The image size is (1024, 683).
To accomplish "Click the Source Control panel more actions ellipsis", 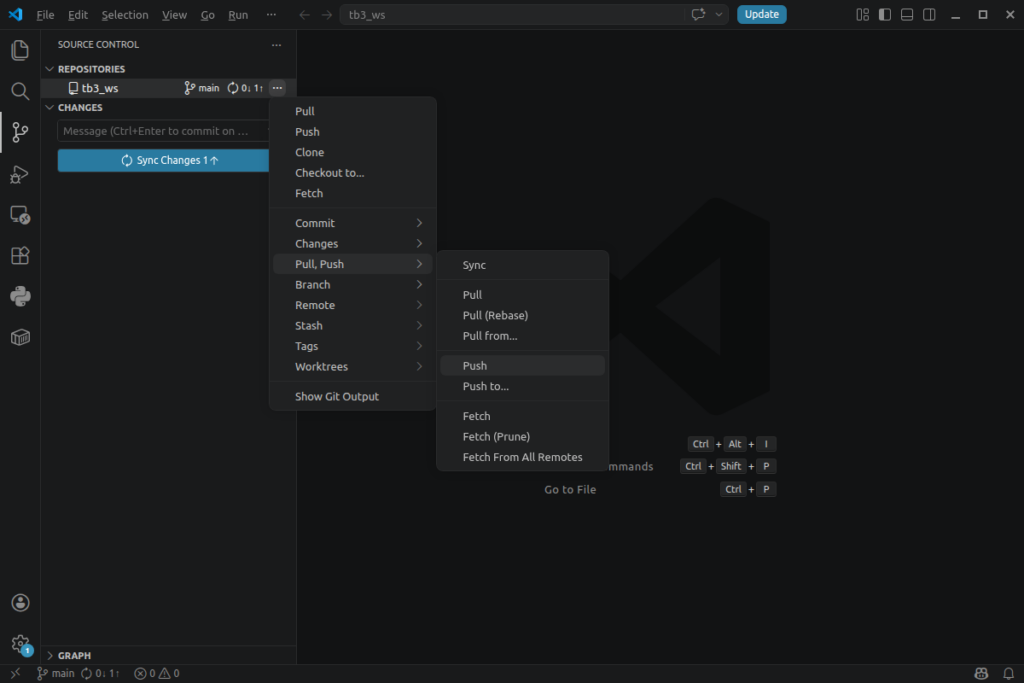I will (276, 45).
